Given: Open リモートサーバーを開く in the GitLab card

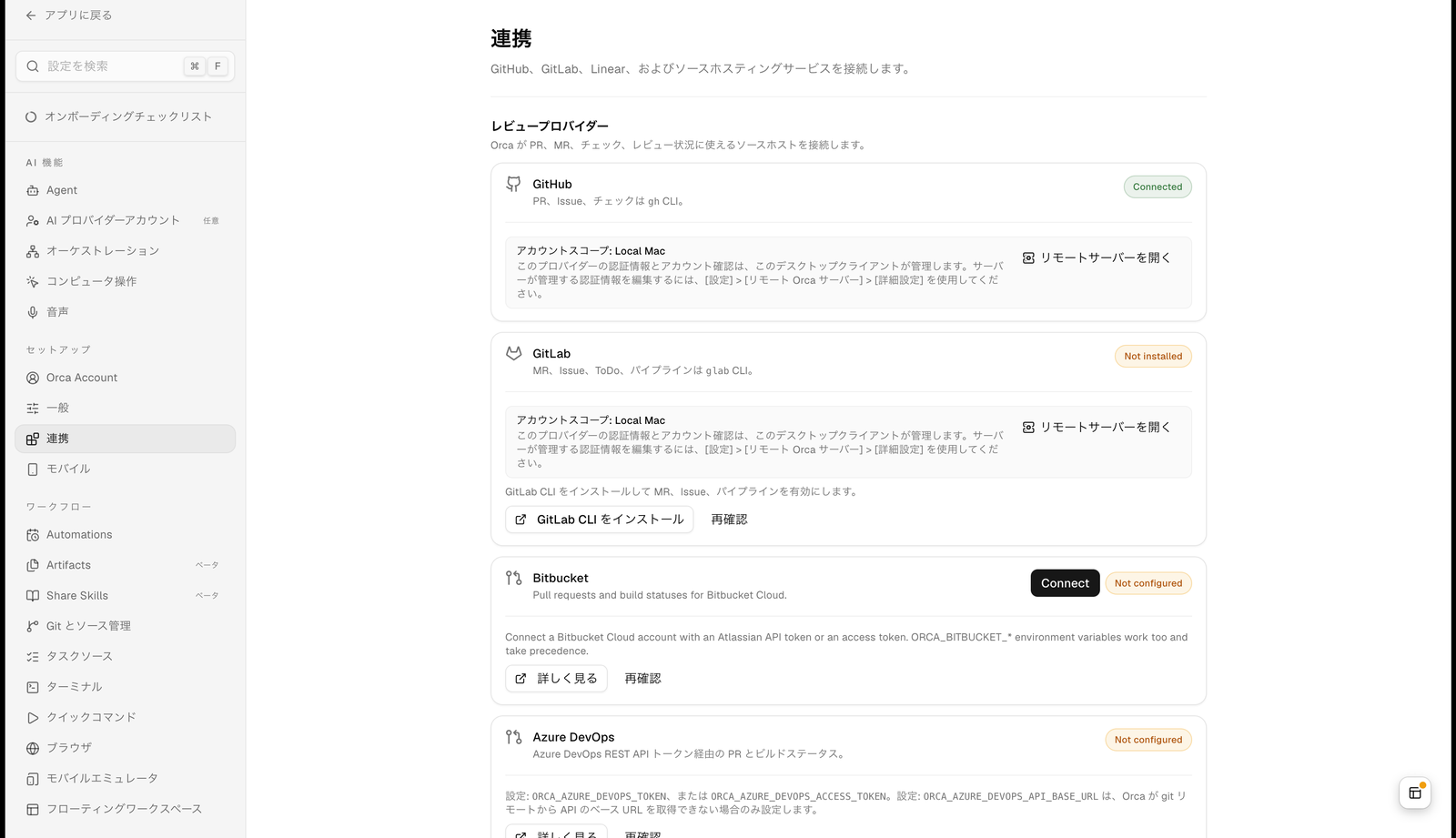Looking at the screenshot, I should (x=1097, y=428).
